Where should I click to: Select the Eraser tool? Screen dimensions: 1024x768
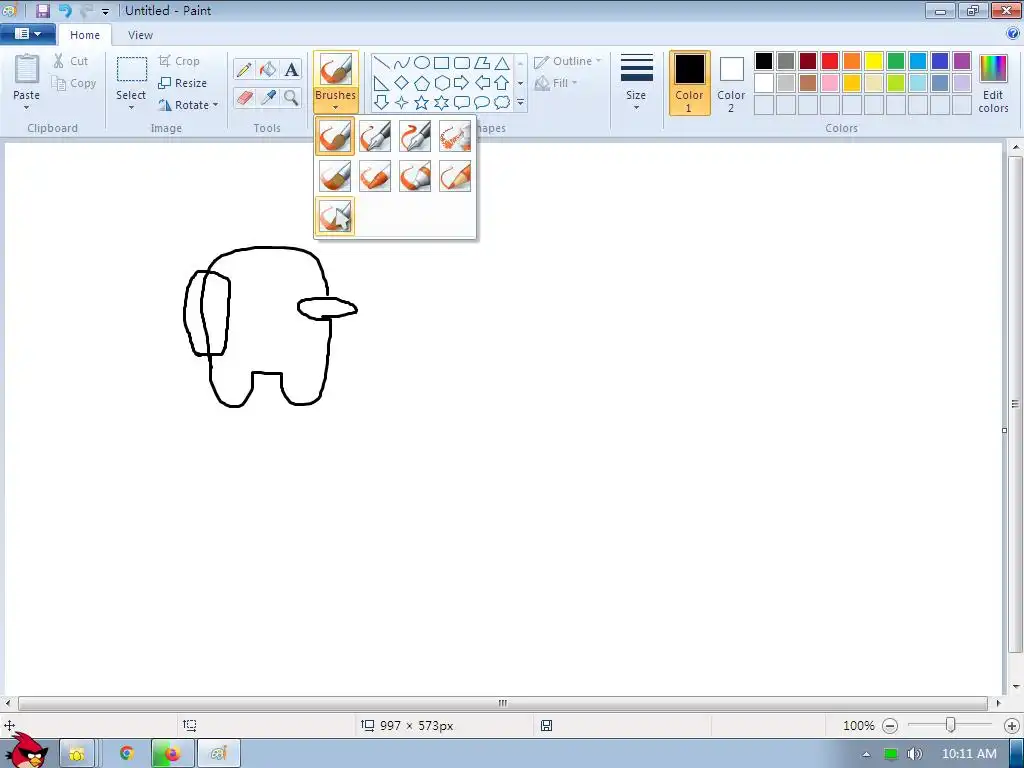pyautogui.click(x=244, y=98)
